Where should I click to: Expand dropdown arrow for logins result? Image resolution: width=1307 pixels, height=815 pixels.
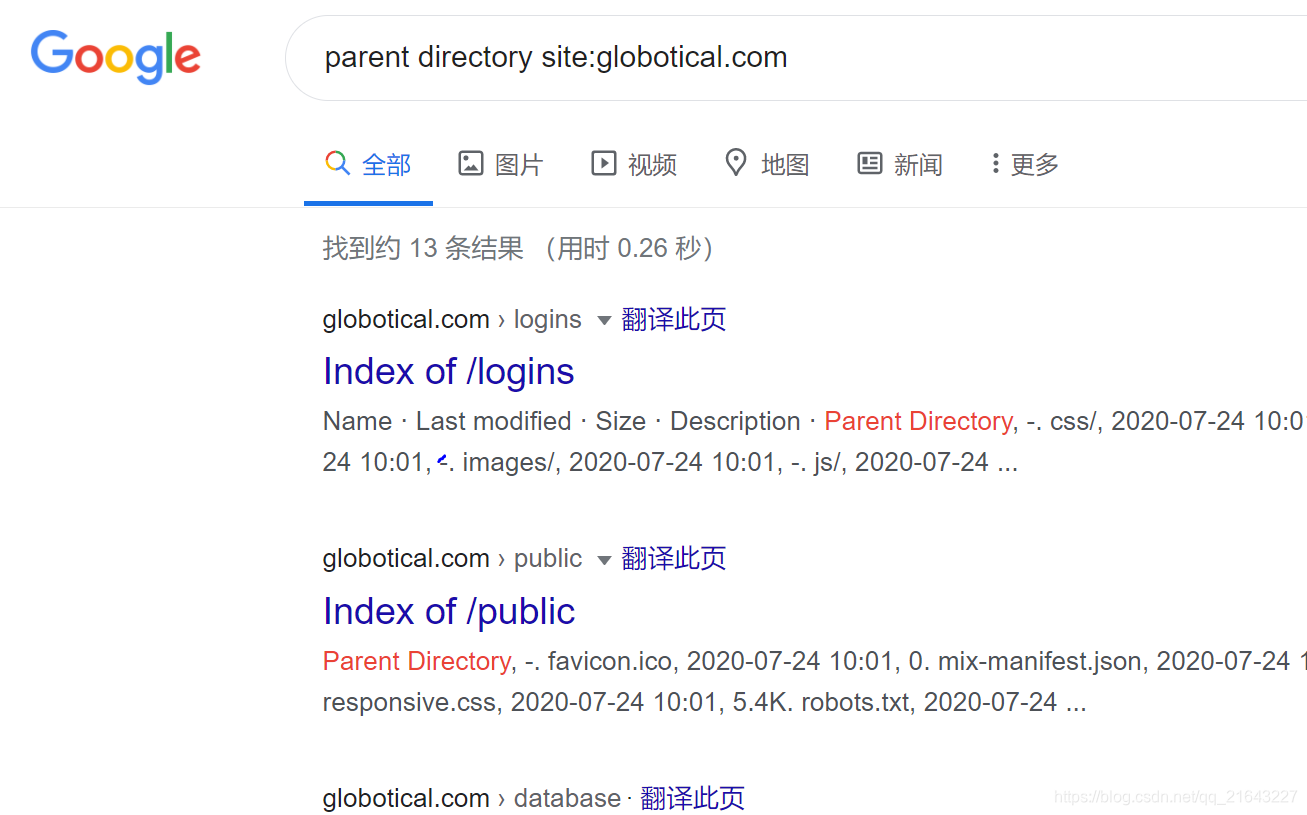604,321
